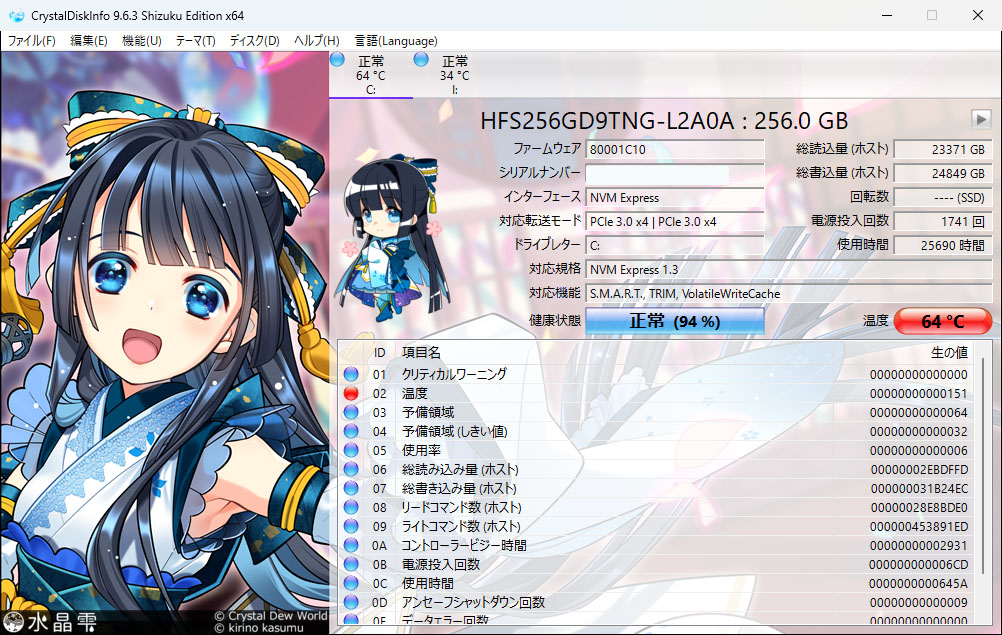The image size is (1002, 635).
Task: Open the ファイル(F) menu
Action: [x=31, y=41]
